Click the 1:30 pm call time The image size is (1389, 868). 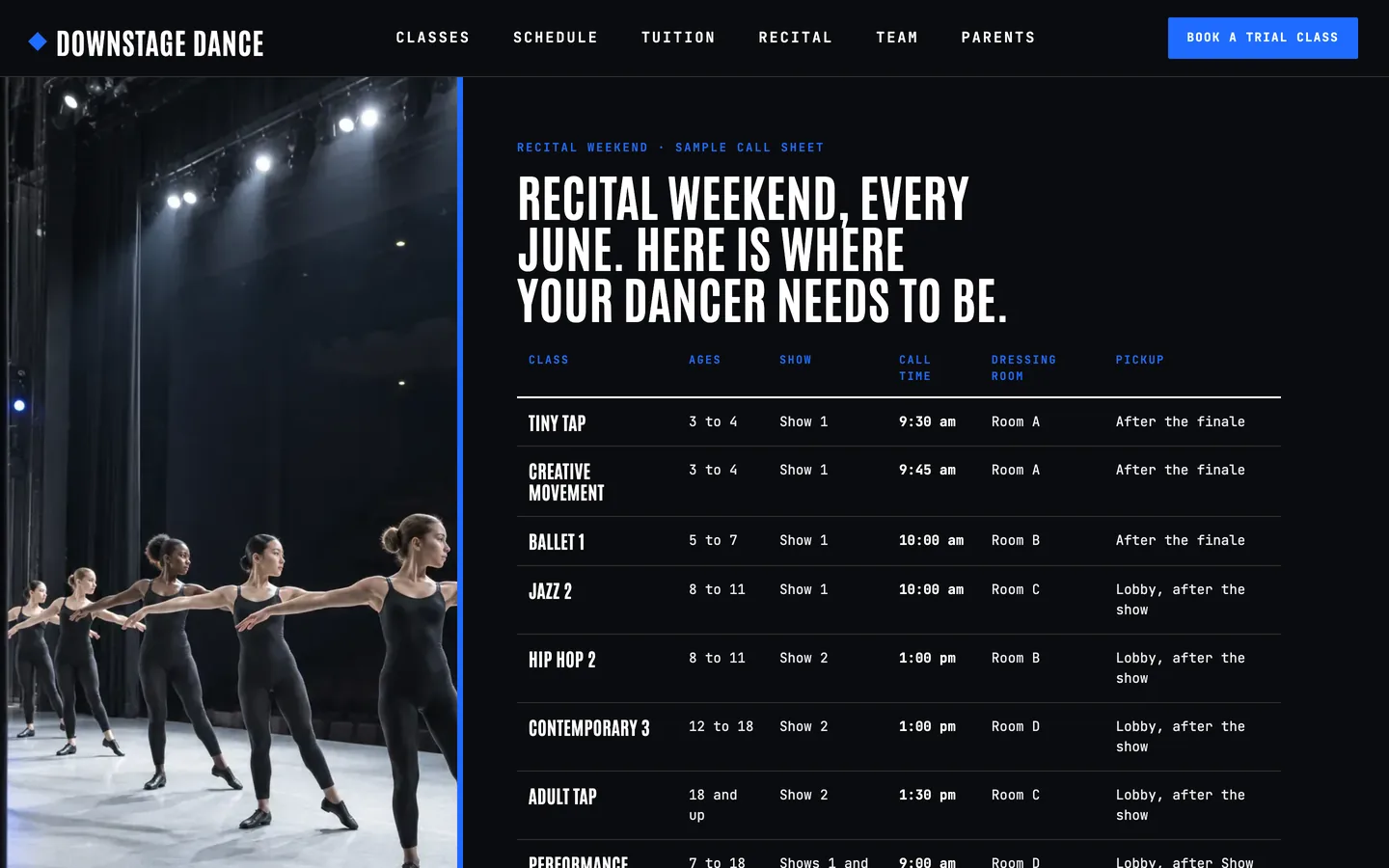927,795
